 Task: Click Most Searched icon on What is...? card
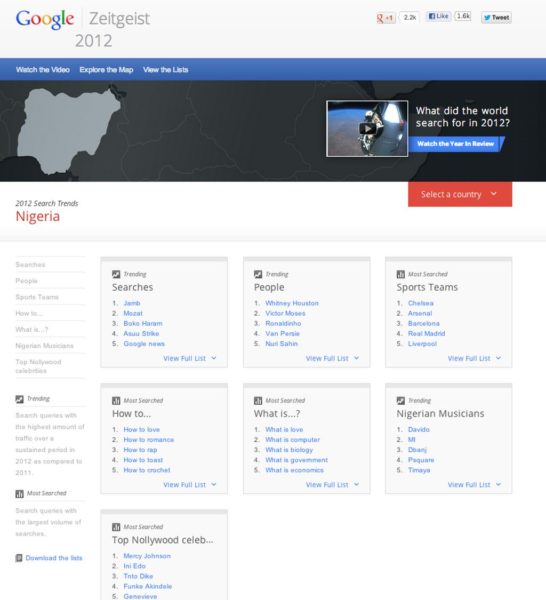pyautogui.click(x=258, y=400)
